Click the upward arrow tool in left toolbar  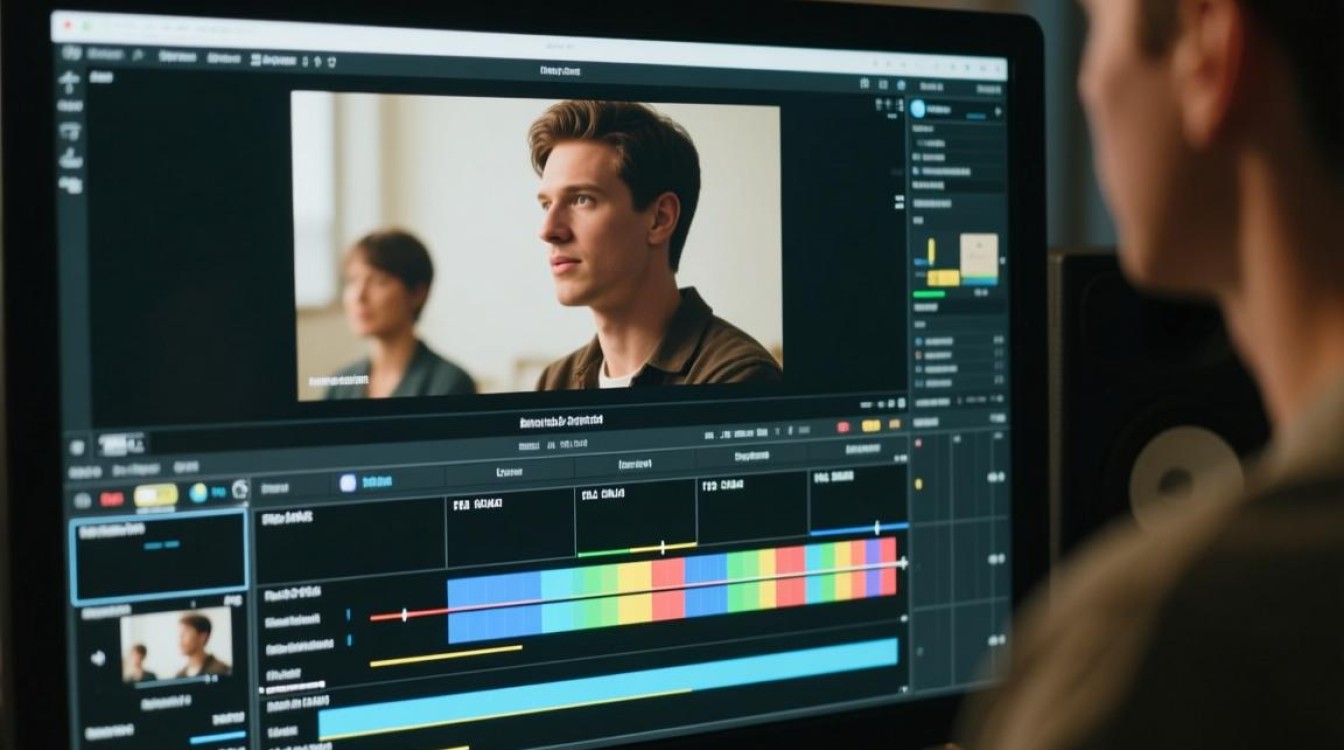70,83
